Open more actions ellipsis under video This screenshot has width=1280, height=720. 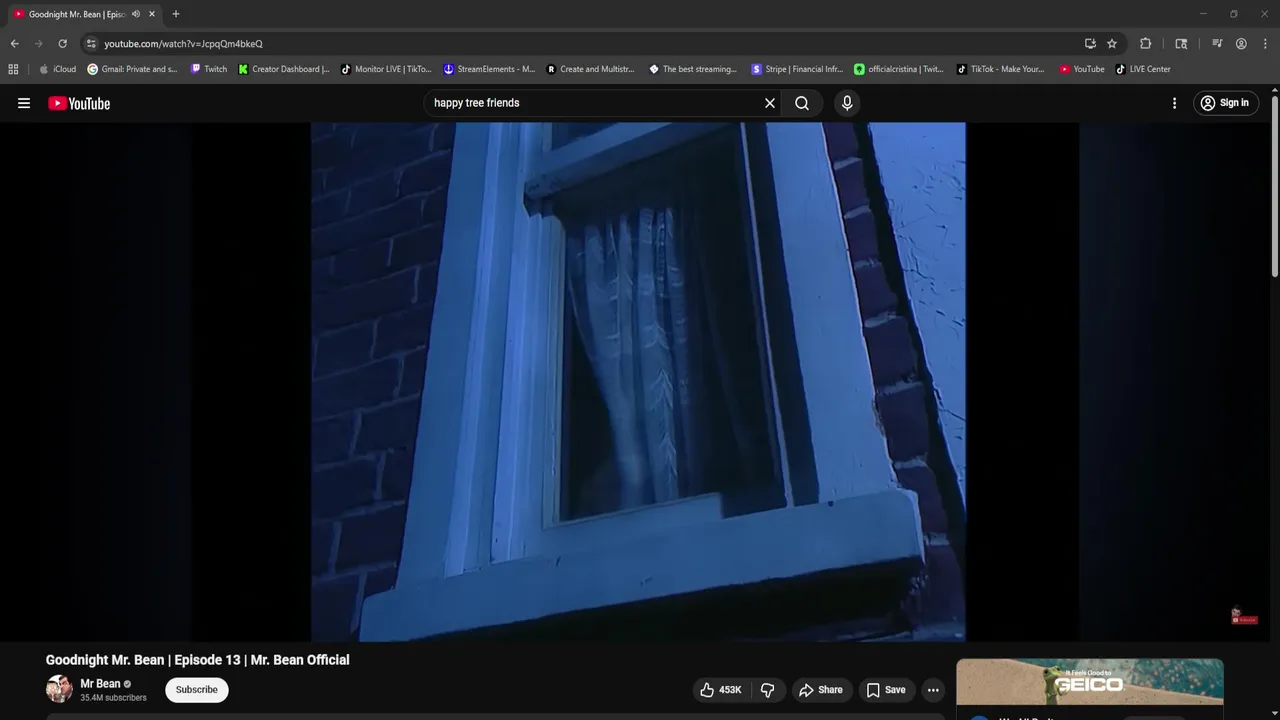[x=933, y=690]
